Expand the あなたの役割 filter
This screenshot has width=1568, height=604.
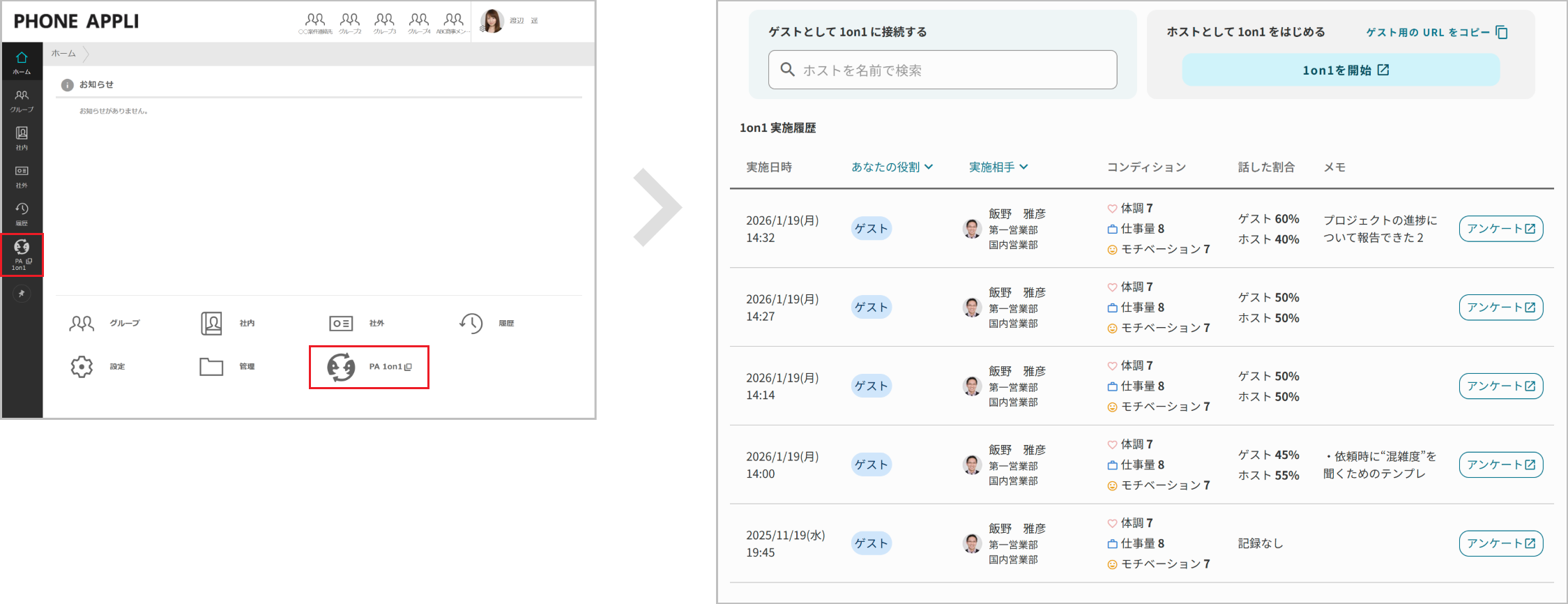[x=892, y=167]
